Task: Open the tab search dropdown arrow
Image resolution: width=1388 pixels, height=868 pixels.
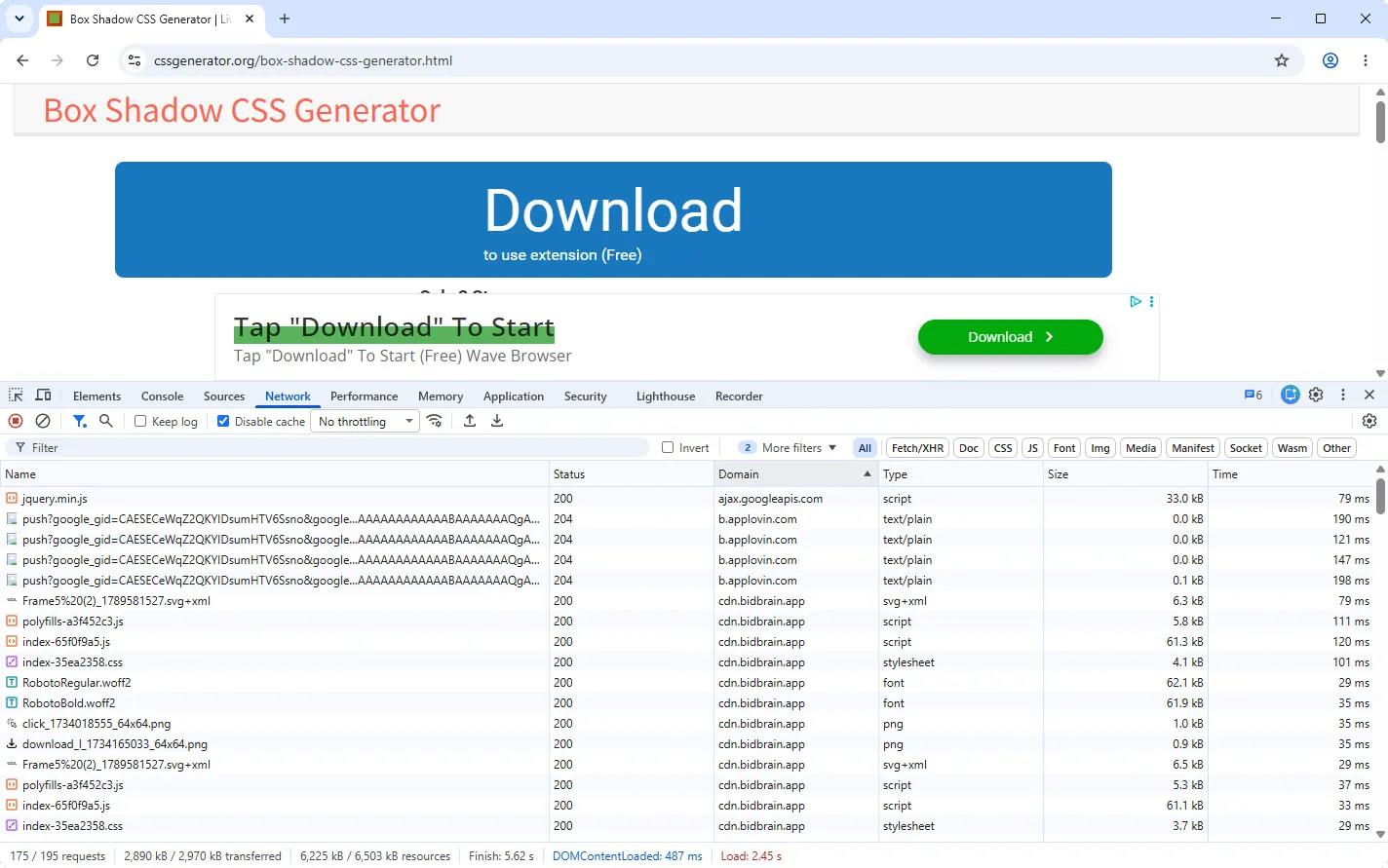Action: pos(19,19)
